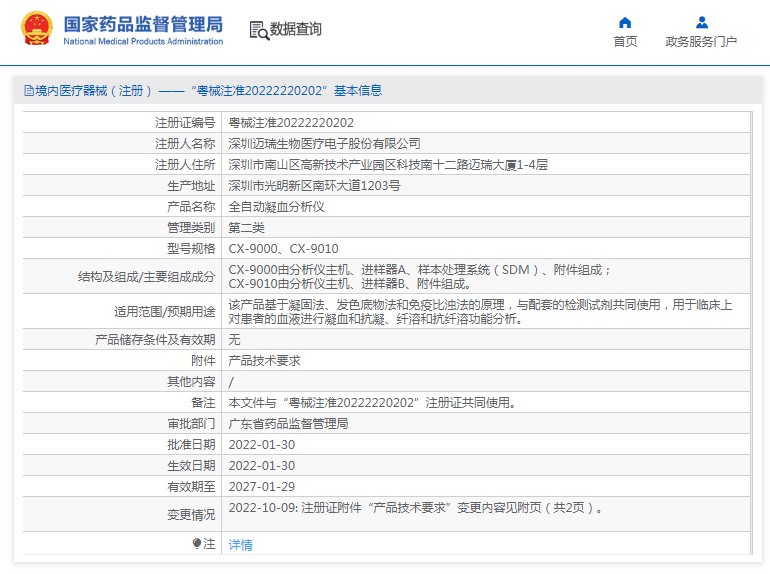
Task: Click the approval department 广东省药品监督管理局 cell
Action: [x=288, y=423]
